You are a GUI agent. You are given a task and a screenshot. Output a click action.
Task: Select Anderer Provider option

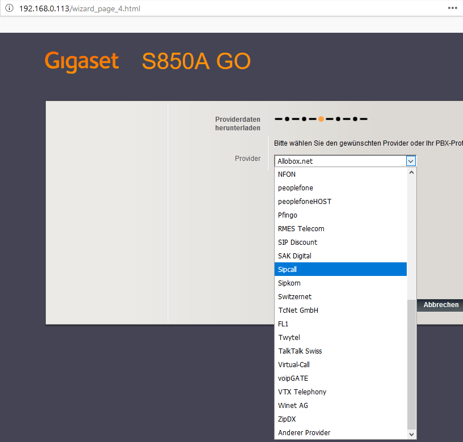click(x=341, y=433)
